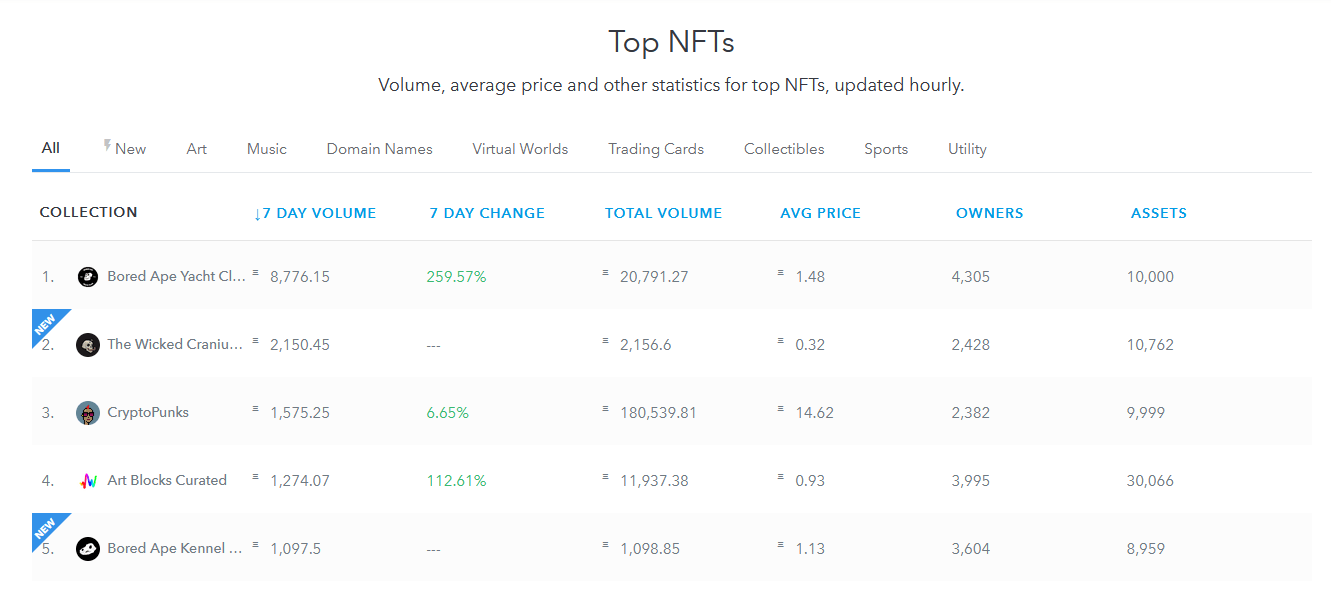Image resolution: width=1331 pixels, height=595 pixels.
Task: Switch to the Art tab
Action: tap(197, 149)
